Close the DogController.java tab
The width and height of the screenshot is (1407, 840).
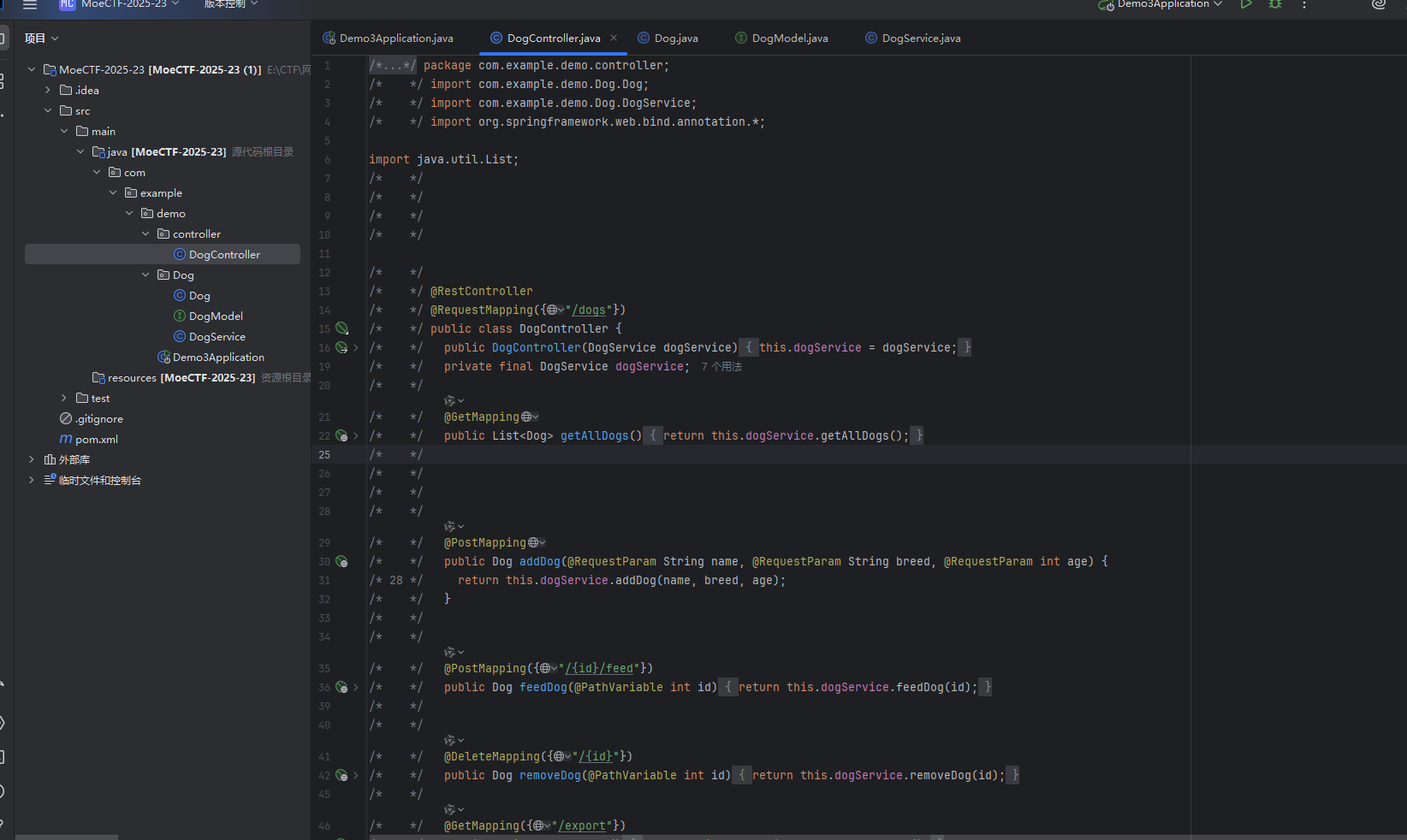[x=614, y=38]
